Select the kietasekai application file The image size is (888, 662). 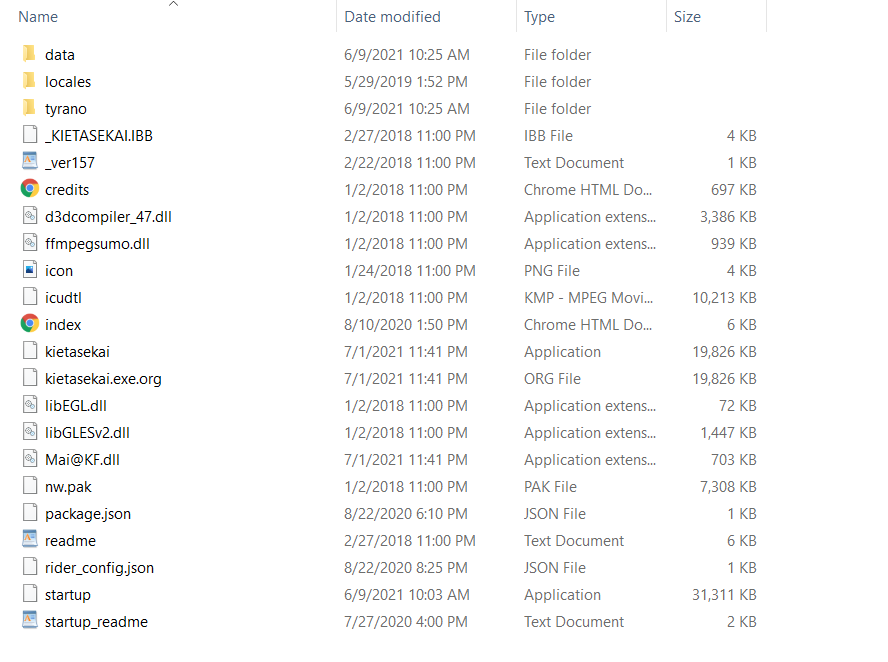77,351
